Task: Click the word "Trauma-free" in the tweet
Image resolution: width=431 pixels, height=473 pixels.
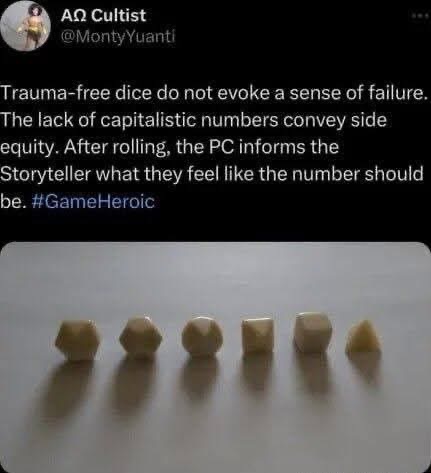Action: 56,94
